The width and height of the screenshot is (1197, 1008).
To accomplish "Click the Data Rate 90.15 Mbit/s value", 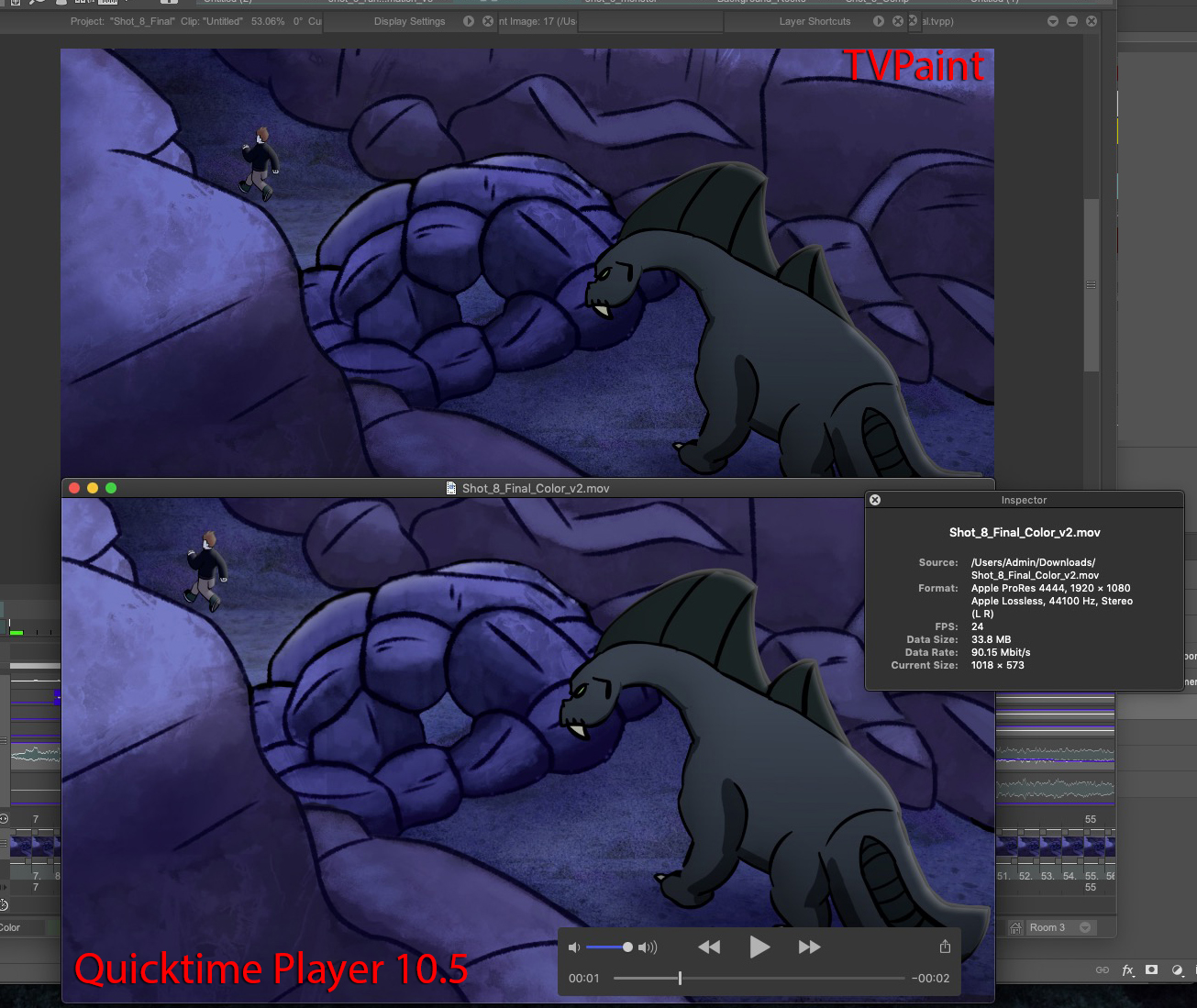I will coord(1001,652).
